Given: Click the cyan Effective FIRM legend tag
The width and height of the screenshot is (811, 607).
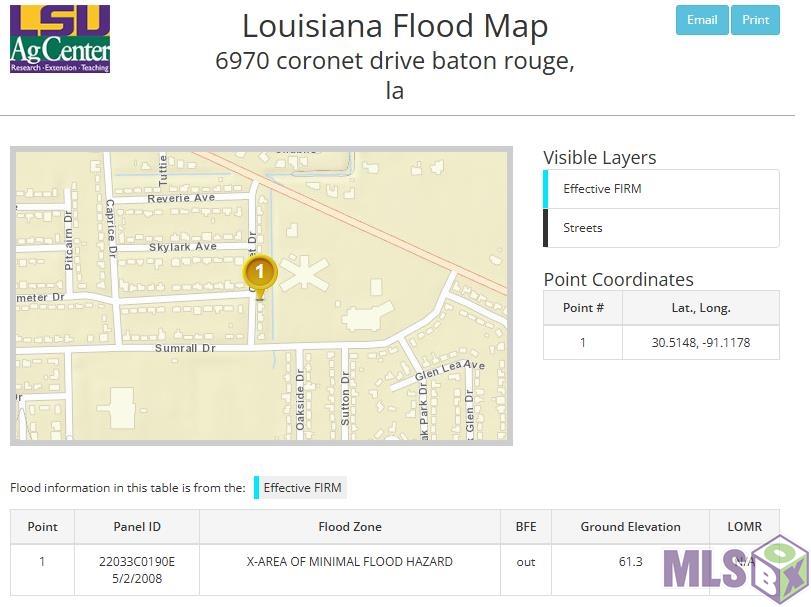Looking at the screenshot, I should tap(301, 488).
